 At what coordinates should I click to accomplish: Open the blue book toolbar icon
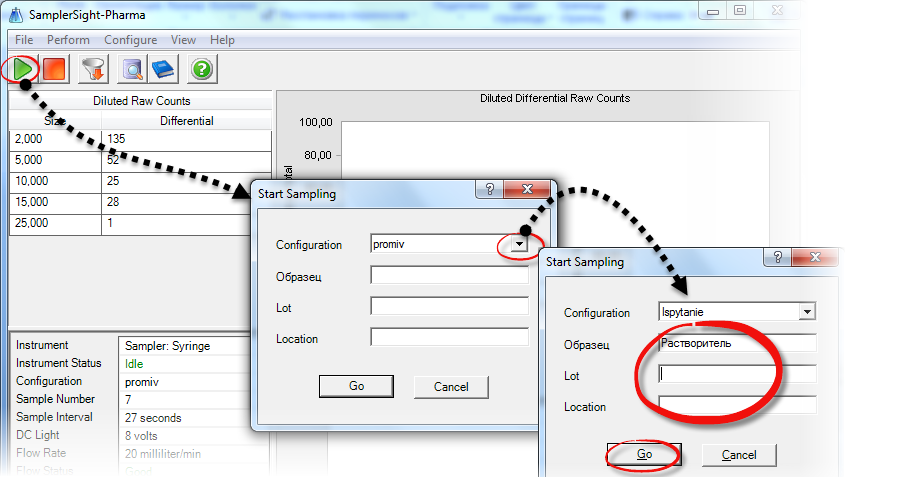(163, 69)
